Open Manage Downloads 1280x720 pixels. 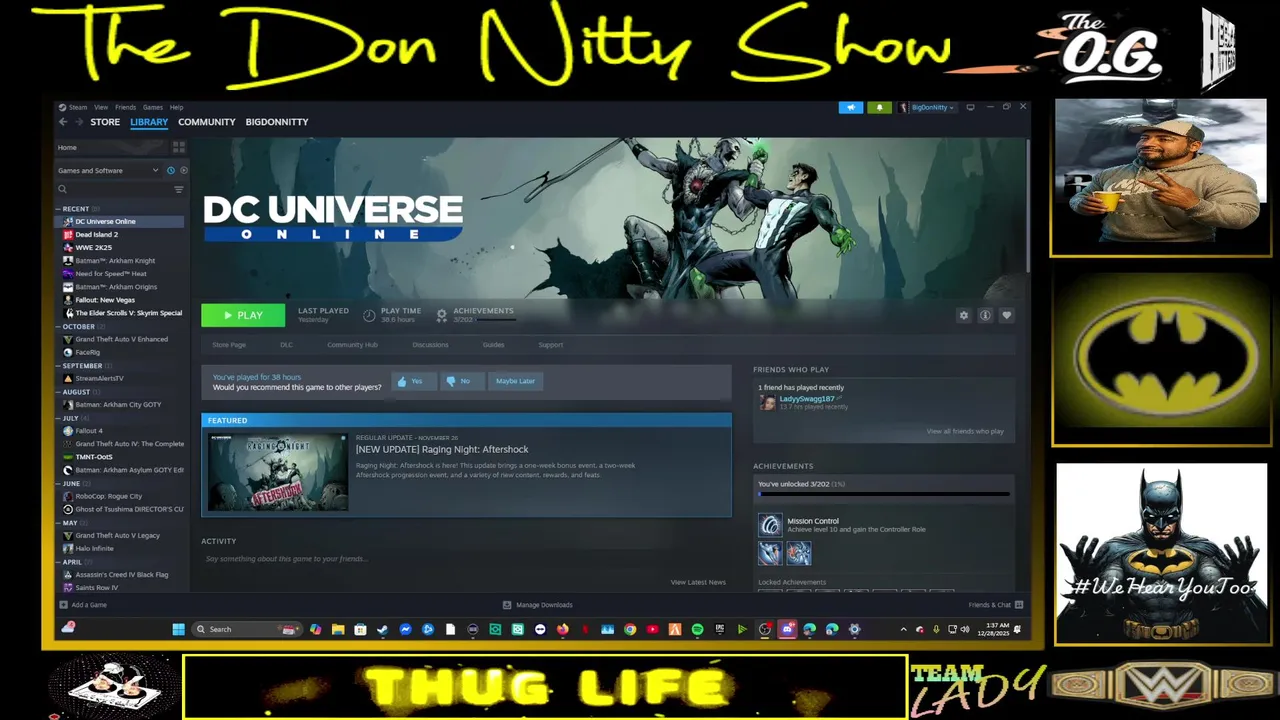[538, 605]
